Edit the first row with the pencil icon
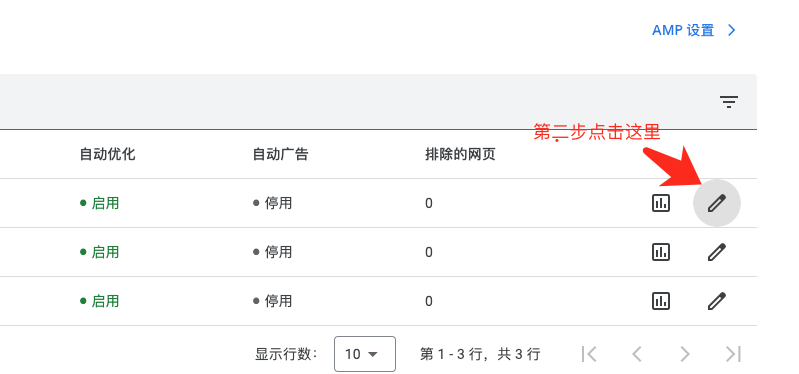 (x=716, y=203)
